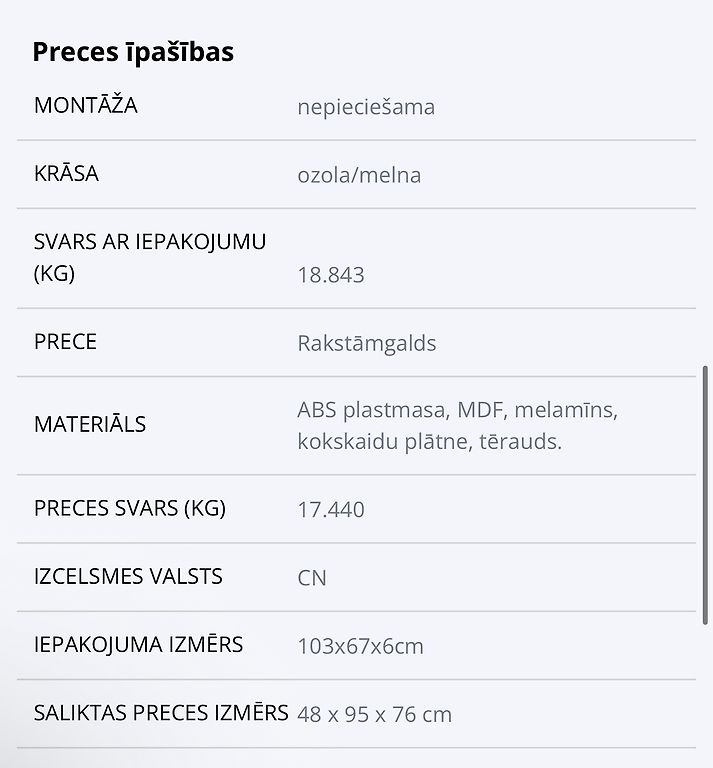Select the Rakstāmgalds value
This screenshot has width=713, height=768.
point(367,343)
